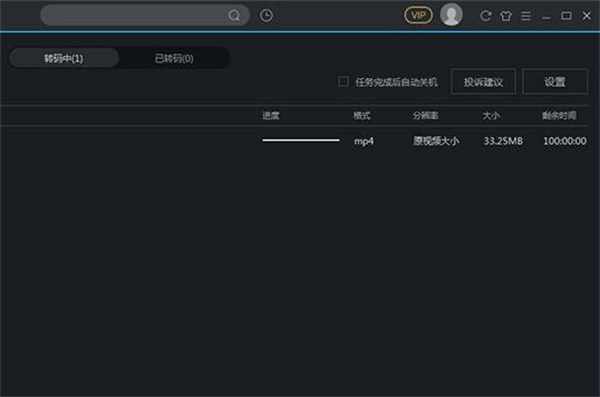Open the history clock icon
The height and width of the screenshot is (397, 600).
pos(266,15)
